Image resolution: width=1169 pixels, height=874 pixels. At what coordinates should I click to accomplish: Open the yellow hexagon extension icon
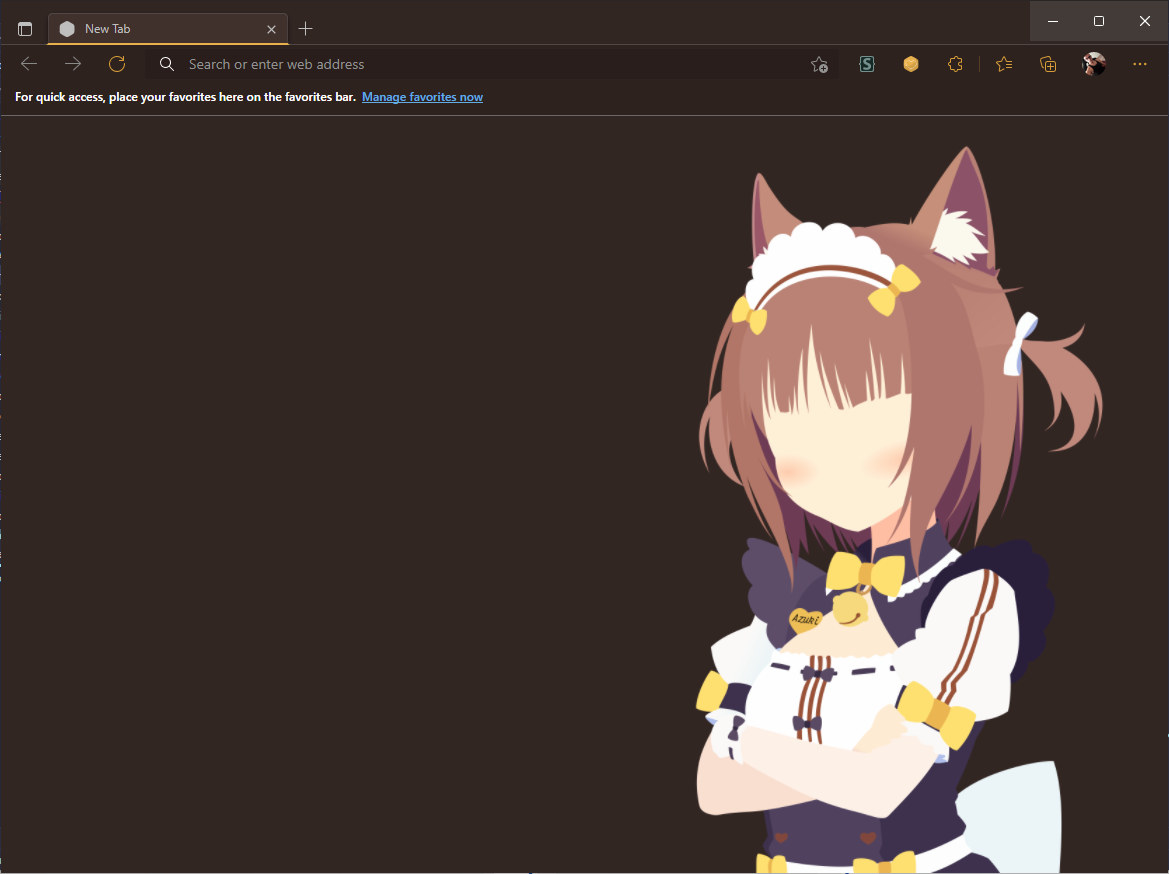911,64
